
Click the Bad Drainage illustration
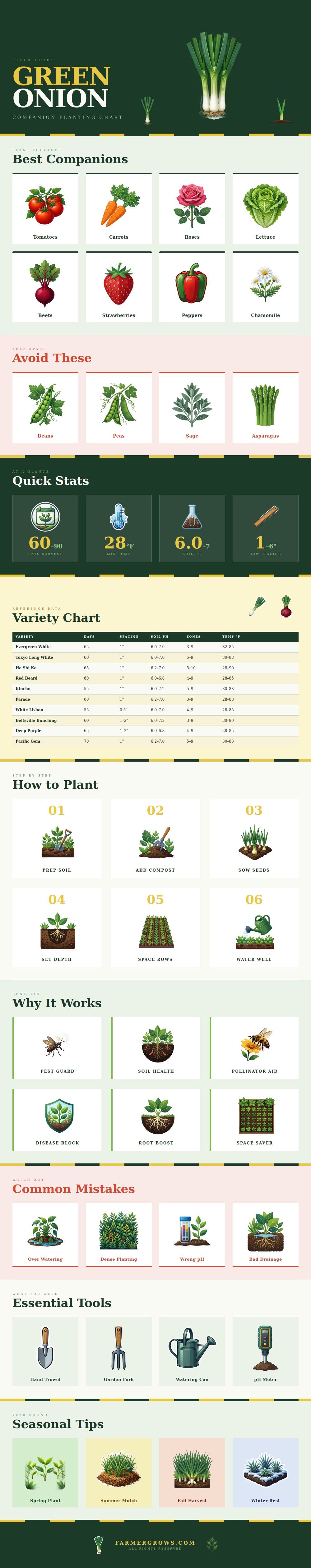265,1231
